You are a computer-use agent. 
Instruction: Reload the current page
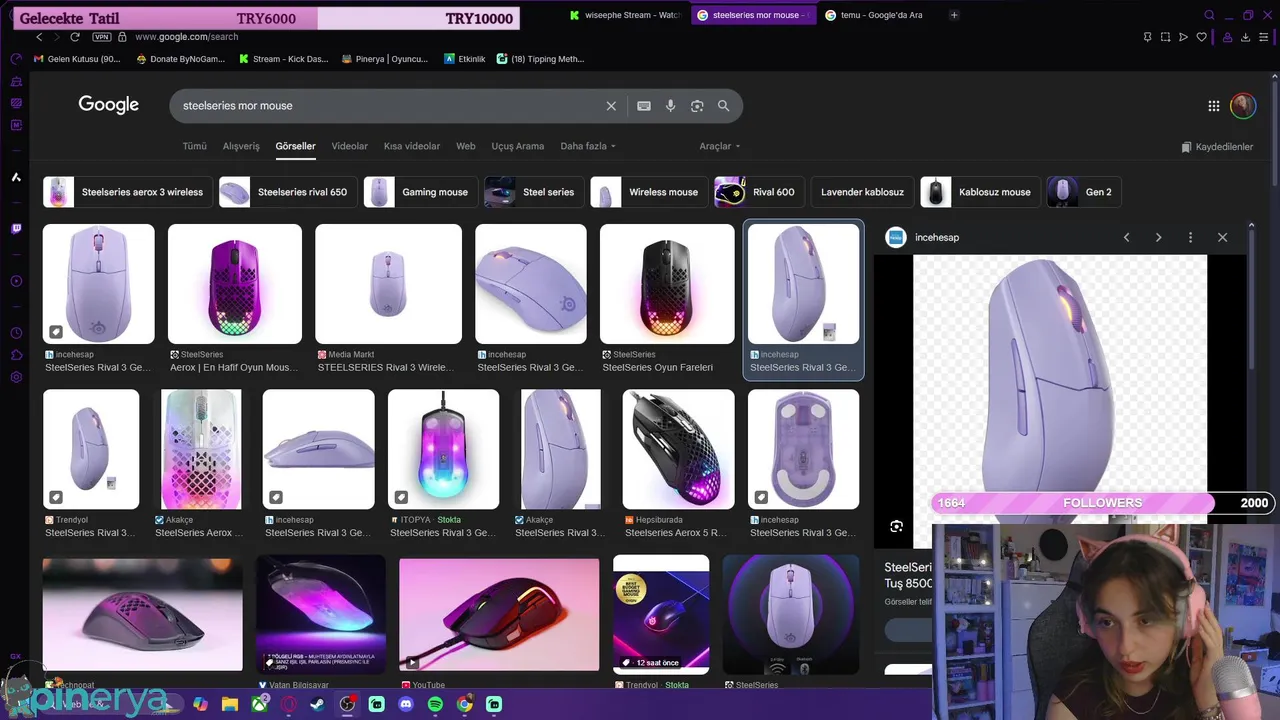(x=74, y=37)
